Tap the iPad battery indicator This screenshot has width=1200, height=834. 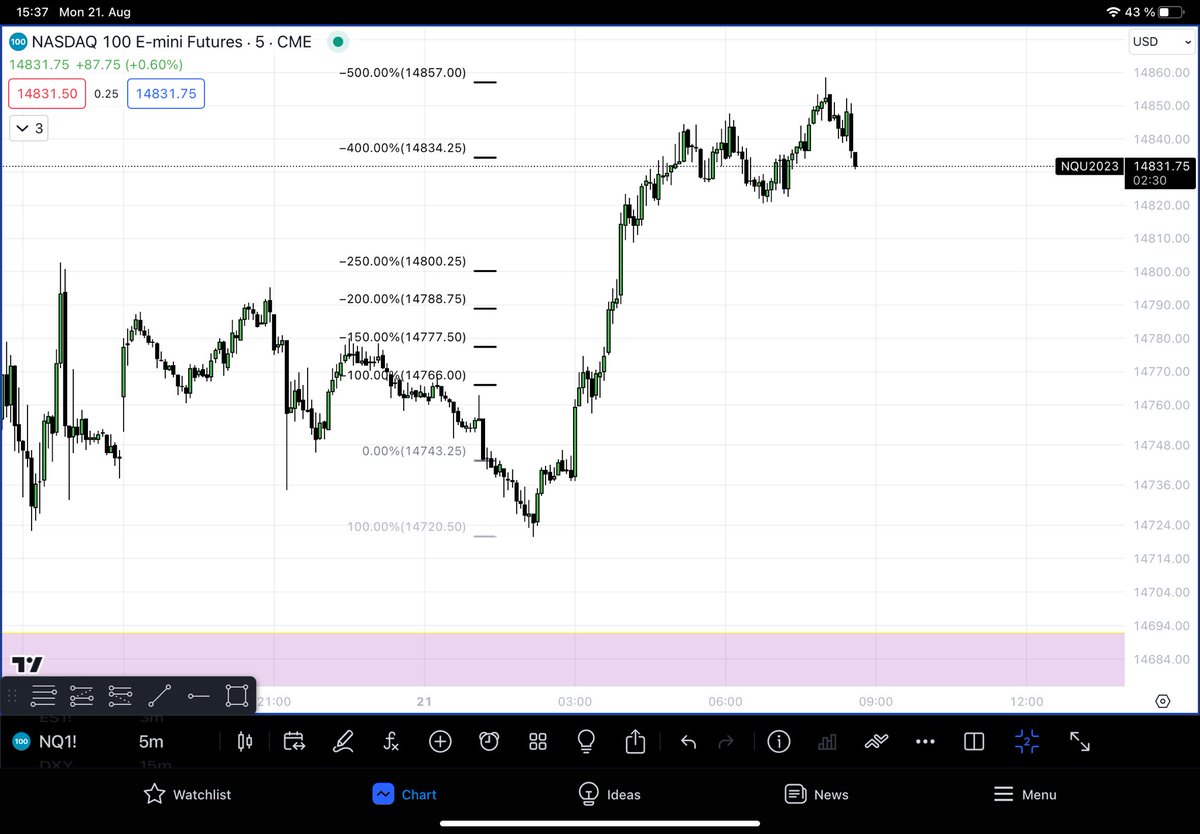pyautogui.click(x=1173, y=11)
